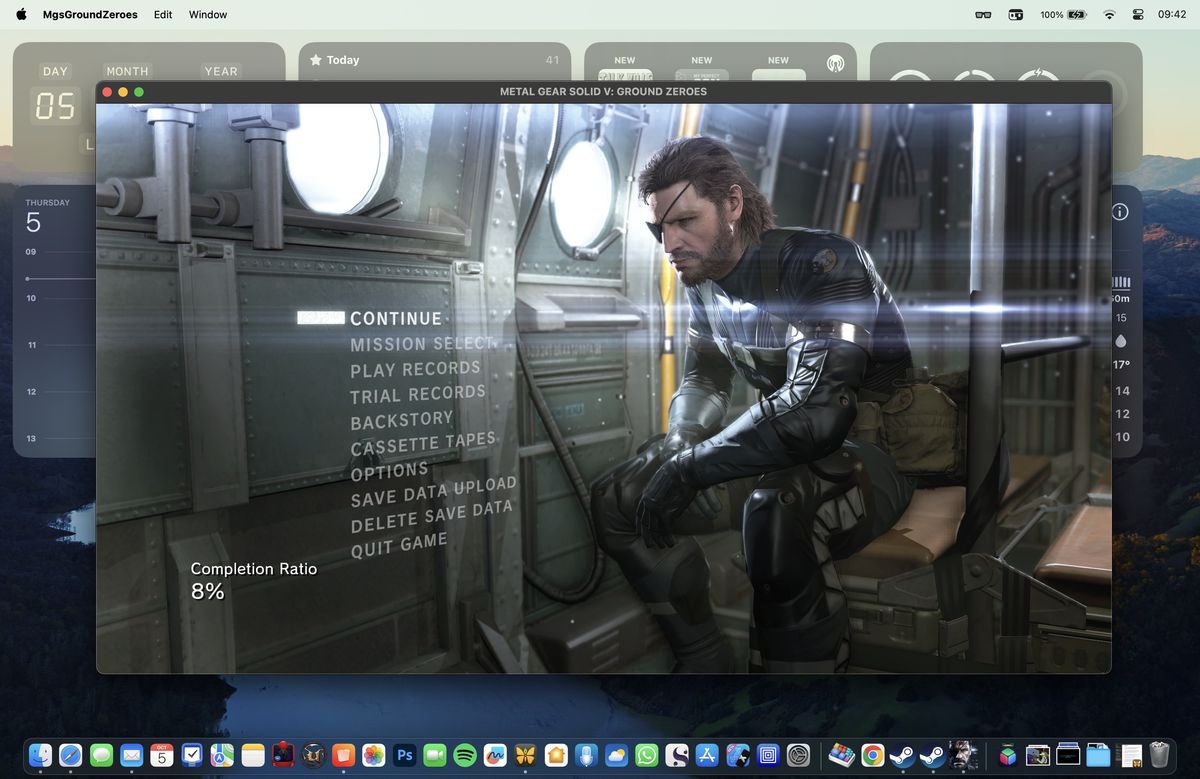1200x779 pixels.
Task: Select CONTINUE in the game menu
Action: click(x=395, y=318)
